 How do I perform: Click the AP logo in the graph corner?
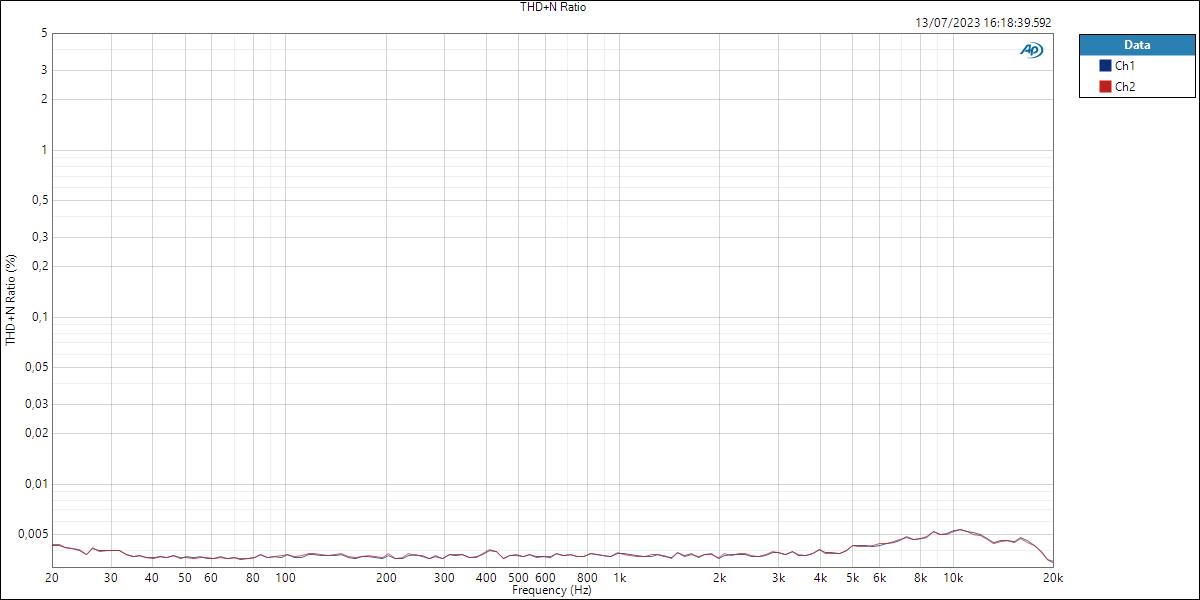click(x=1029, y=48)
